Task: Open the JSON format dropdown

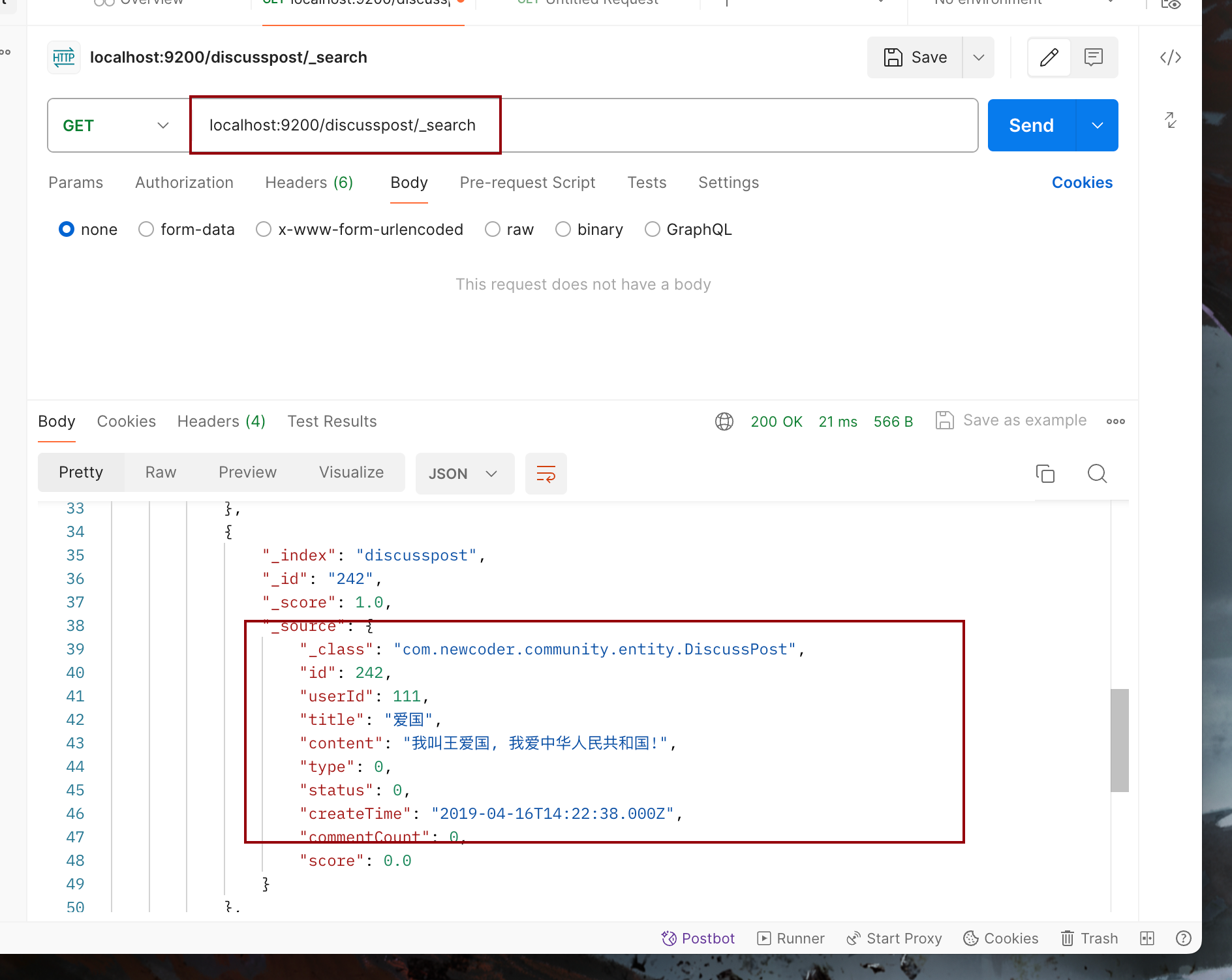Action: pyautogui.click(x=465, y=474)
